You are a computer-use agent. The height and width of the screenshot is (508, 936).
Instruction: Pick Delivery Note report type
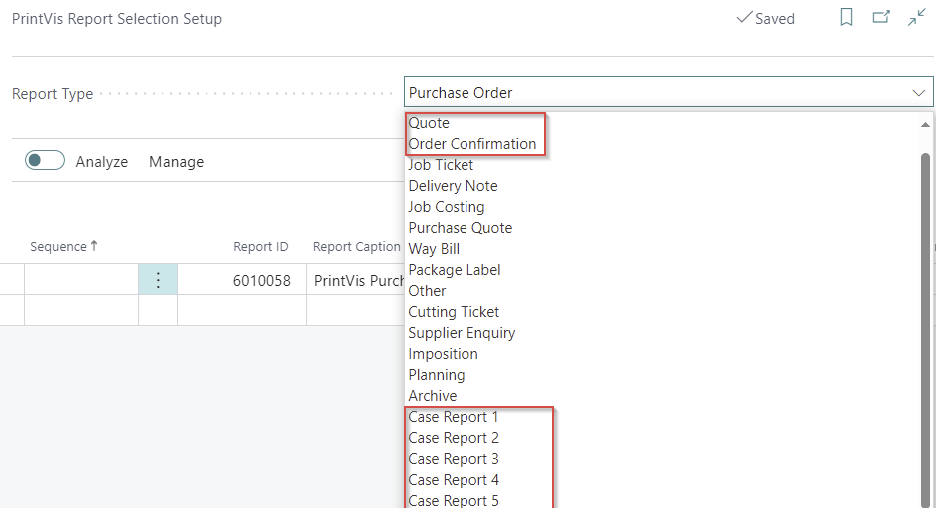tap(452, 186)
